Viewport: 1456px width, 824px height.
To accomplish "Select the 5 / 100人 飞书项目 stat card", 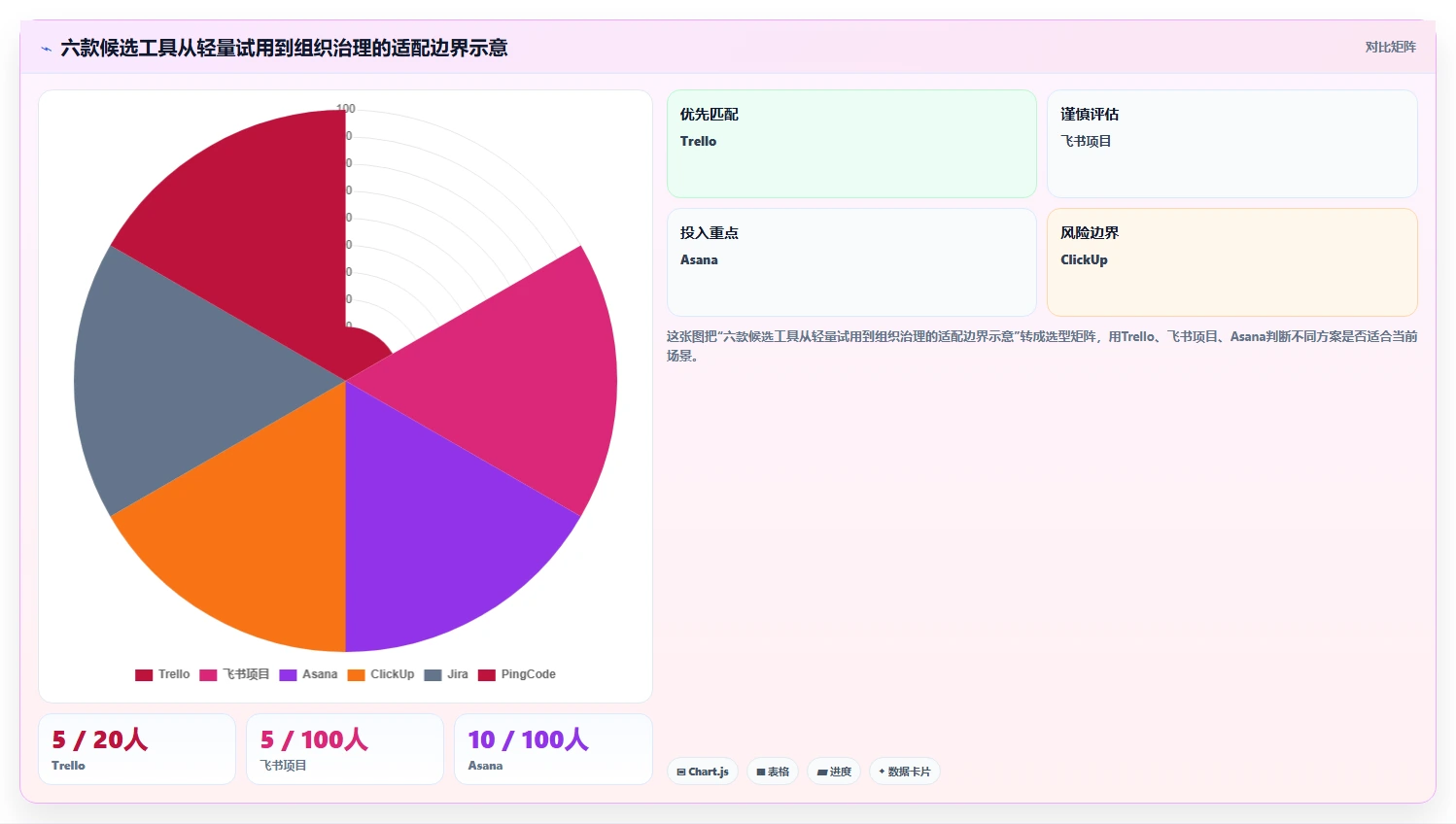I will pos(345,749).
